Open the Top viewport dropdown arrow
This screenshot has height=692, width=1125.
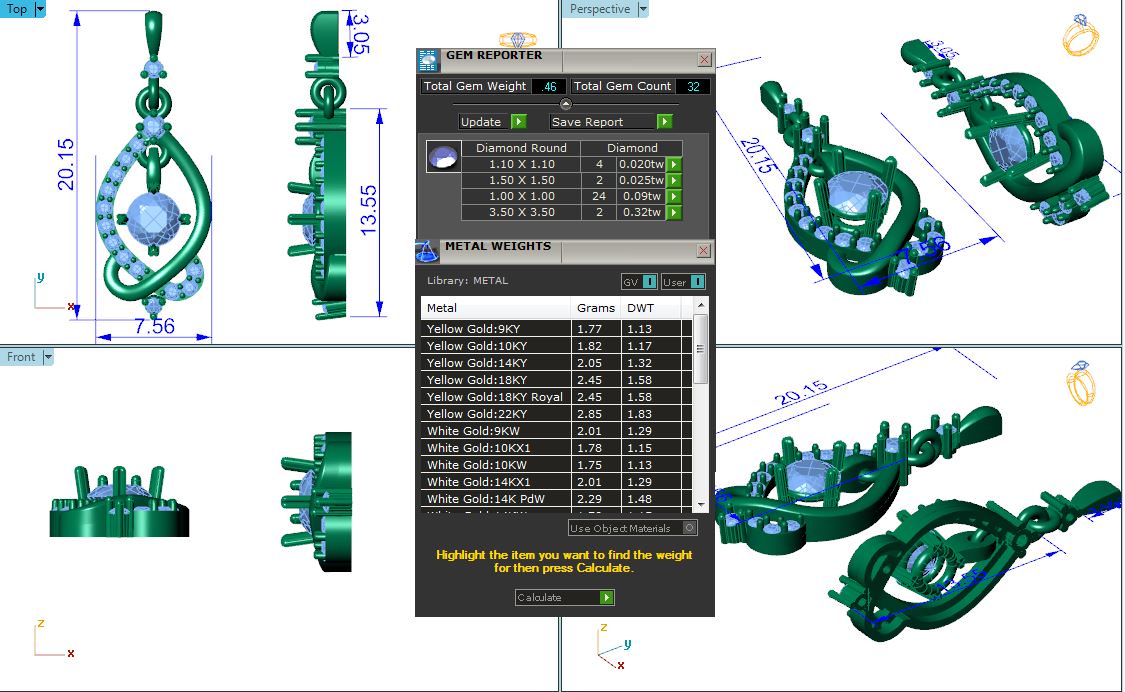pyautogui.click(x=40, y=9)
